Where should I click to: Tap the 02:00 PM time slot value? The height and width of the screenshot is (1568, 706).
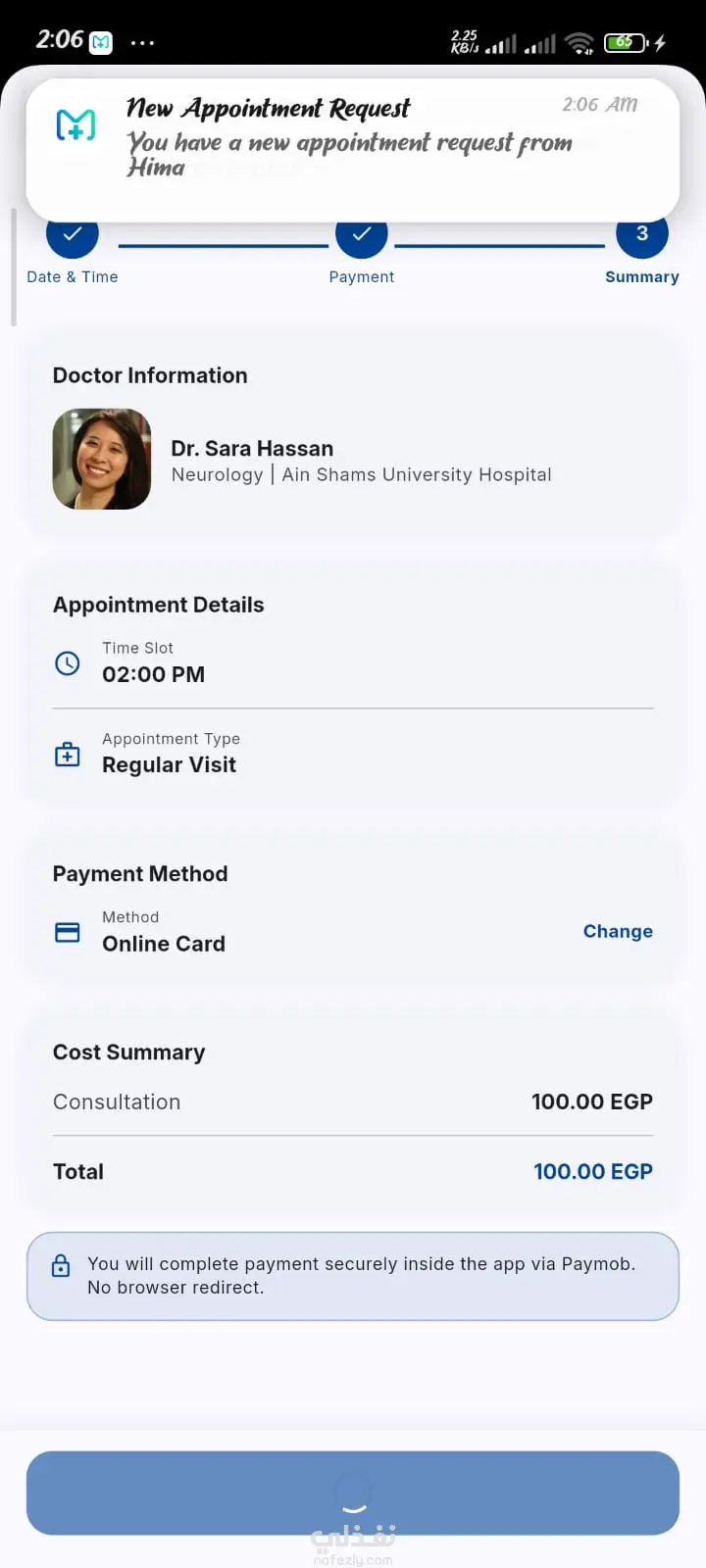(154, 674)
